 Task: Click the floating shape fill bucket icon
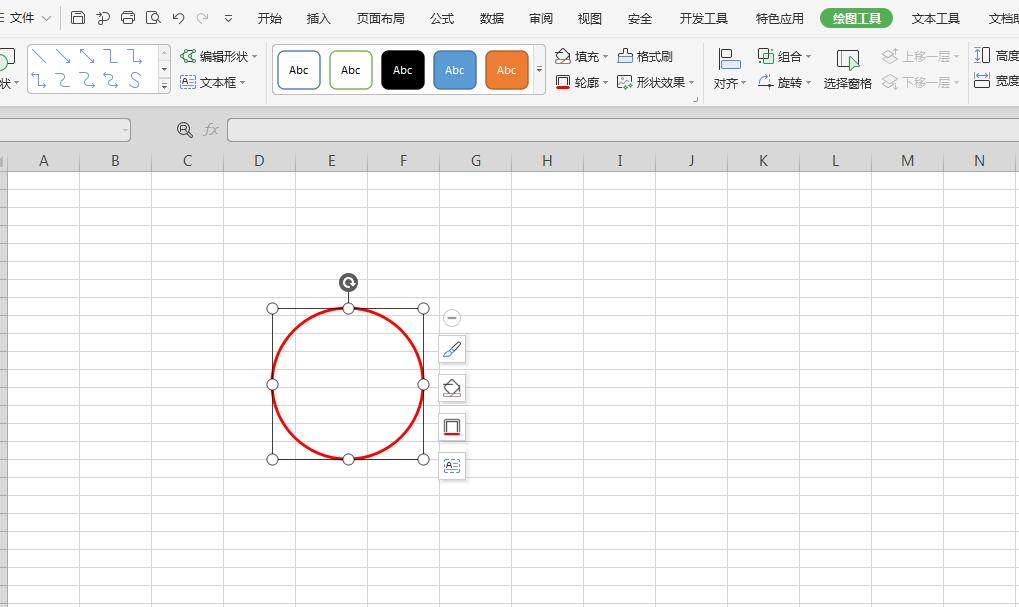click(x=452, y=388)
